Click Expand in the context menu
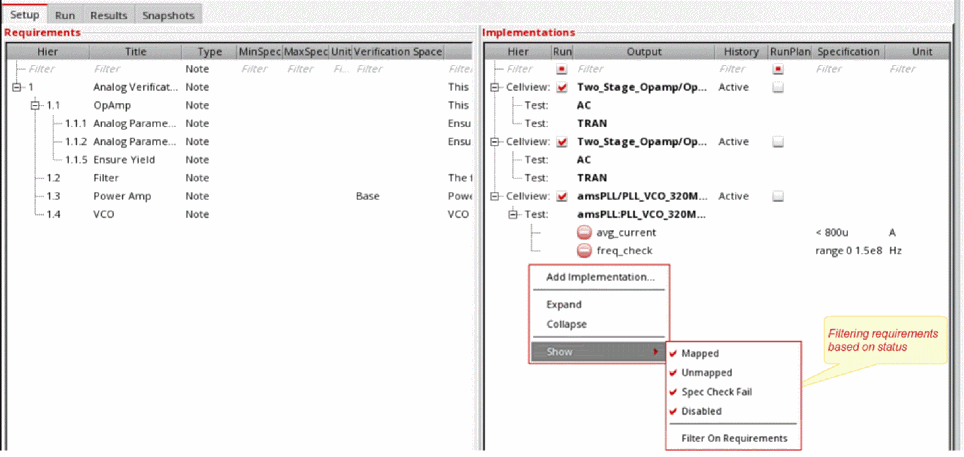The height and width of the screenshot is (457, 964). (564, 304)
